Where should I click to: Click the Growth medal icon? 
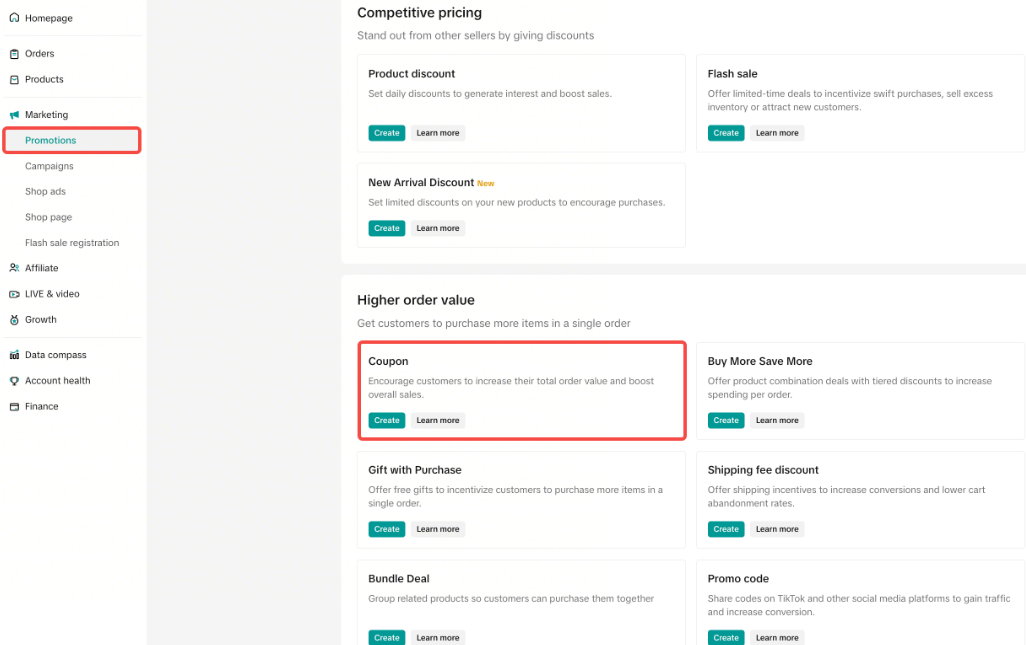[14, 320]
